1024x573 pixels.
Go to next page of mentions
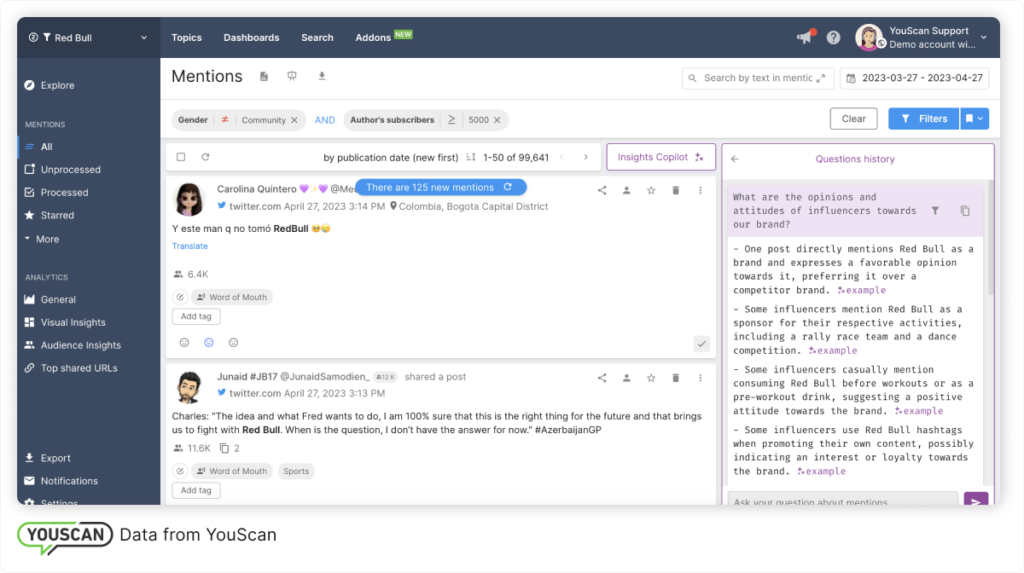click(586, 157)
